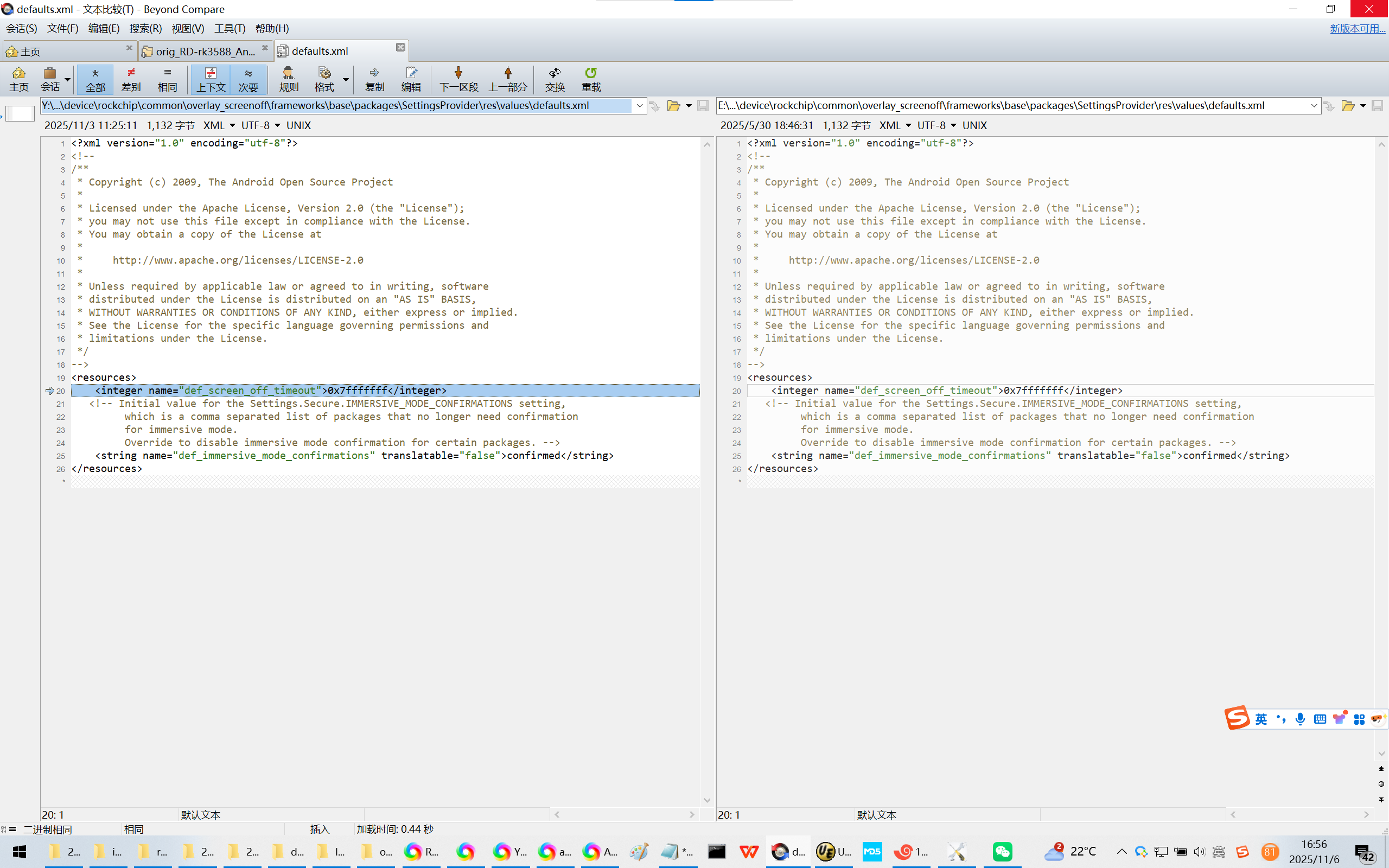
Task: Click the Rules (规则) referee icon
Action: point(288,79)
